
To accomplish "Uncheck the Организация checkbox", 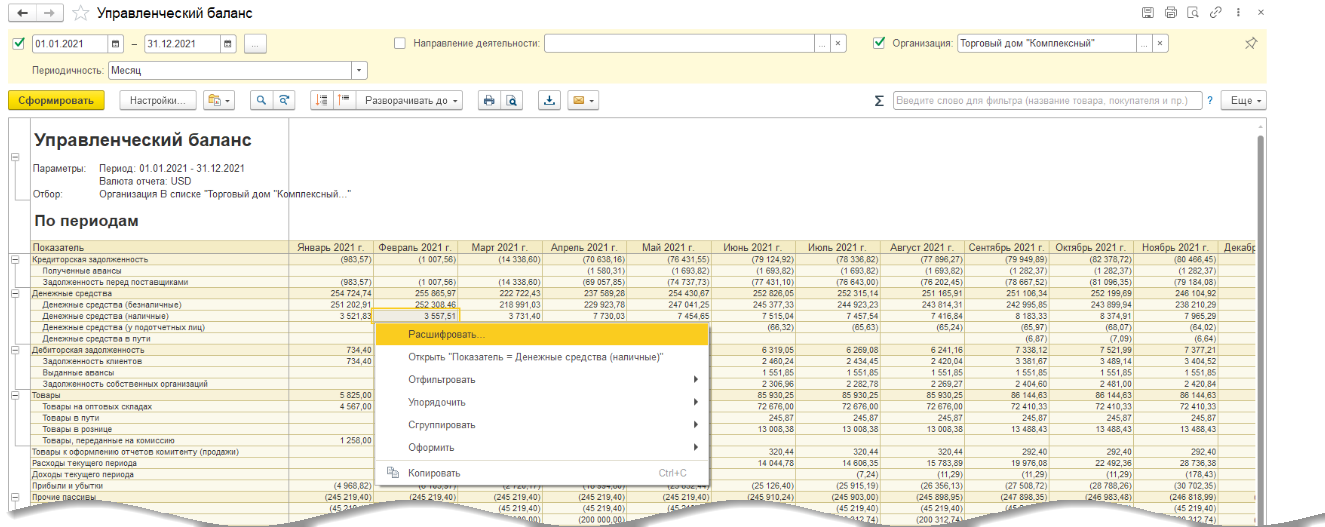I will coord(879,44).
